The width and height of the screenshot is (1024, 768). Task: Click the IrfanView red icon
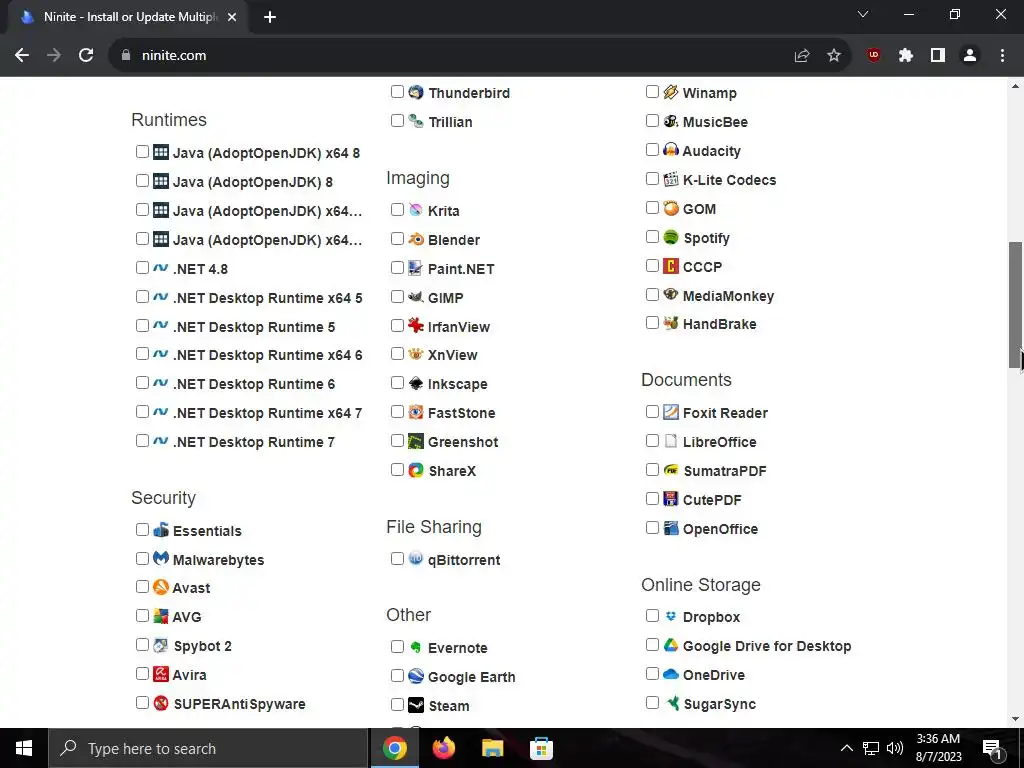(x=416, y=325)
